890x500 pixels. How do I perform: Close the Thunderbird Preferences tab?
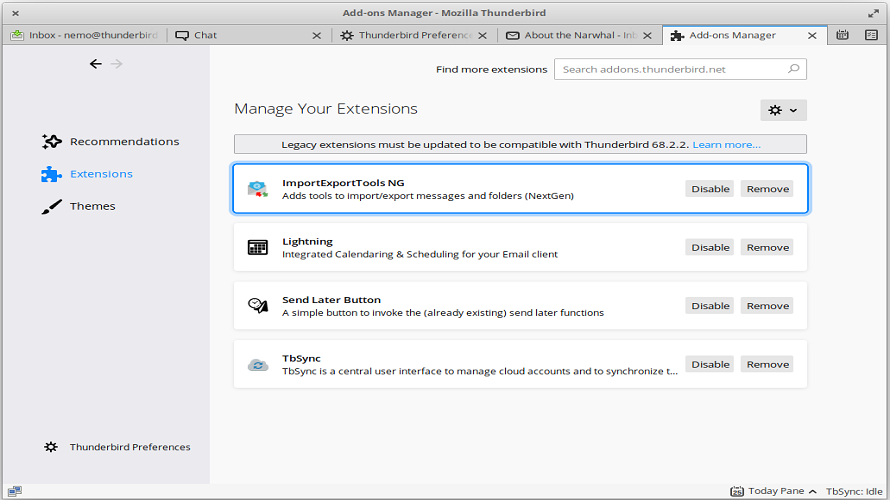click(x=482, y=35)
